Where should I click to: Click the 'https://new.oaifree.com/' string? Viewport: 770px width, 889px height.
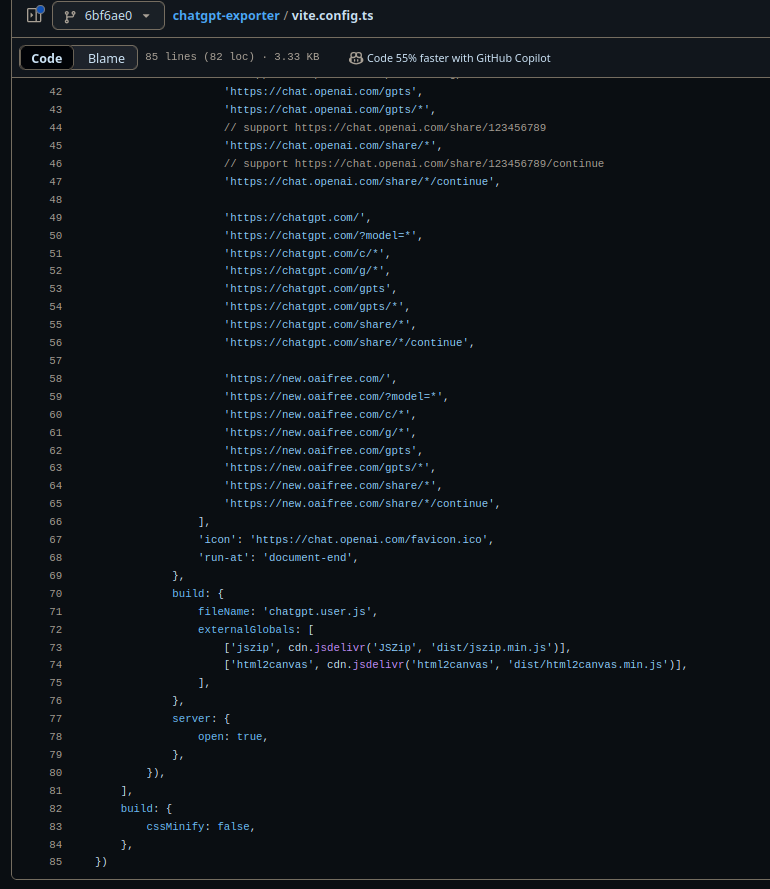point(307,379)
